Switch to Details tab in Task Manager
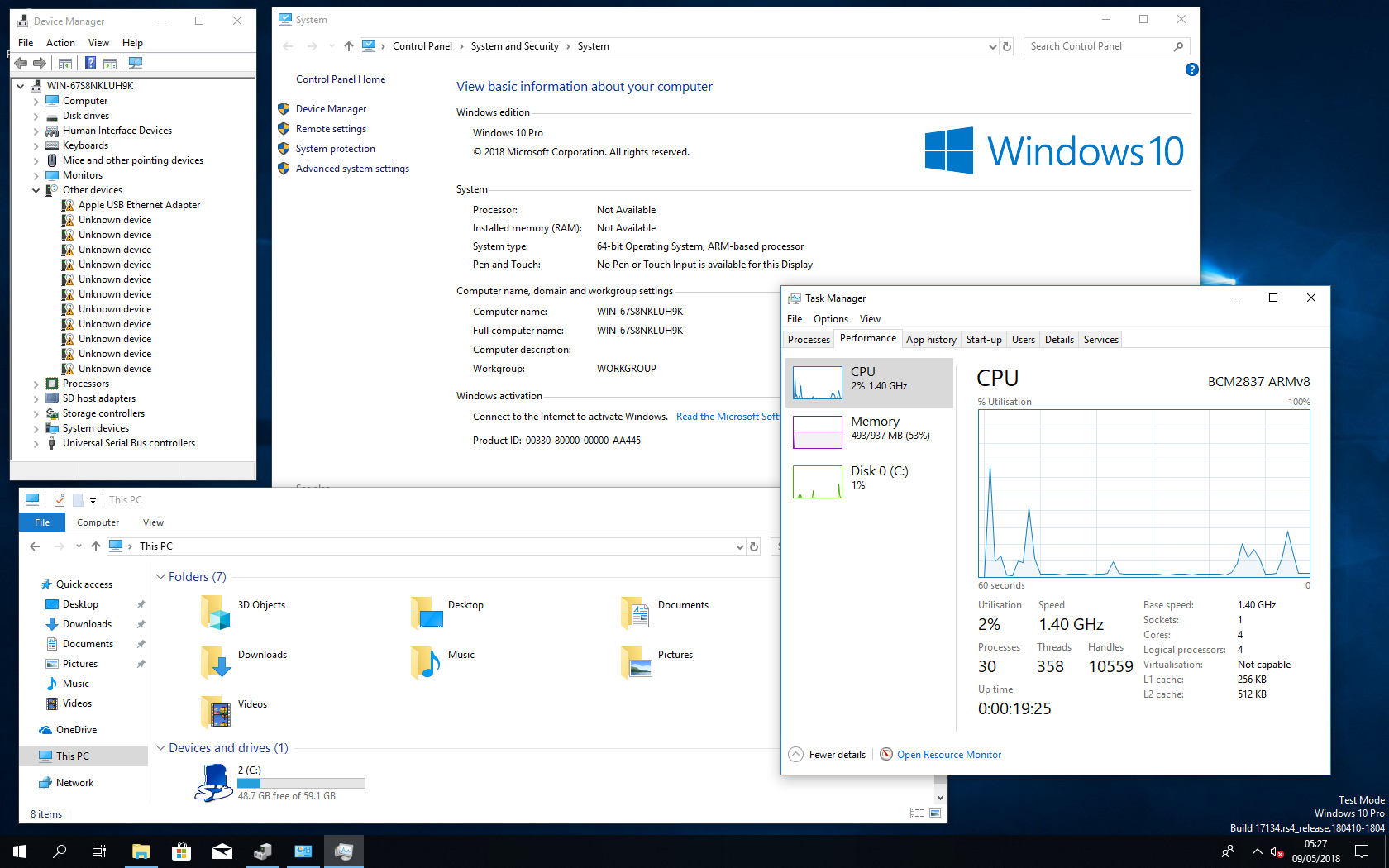1389x868 pixels. (x=1059, y=340)
